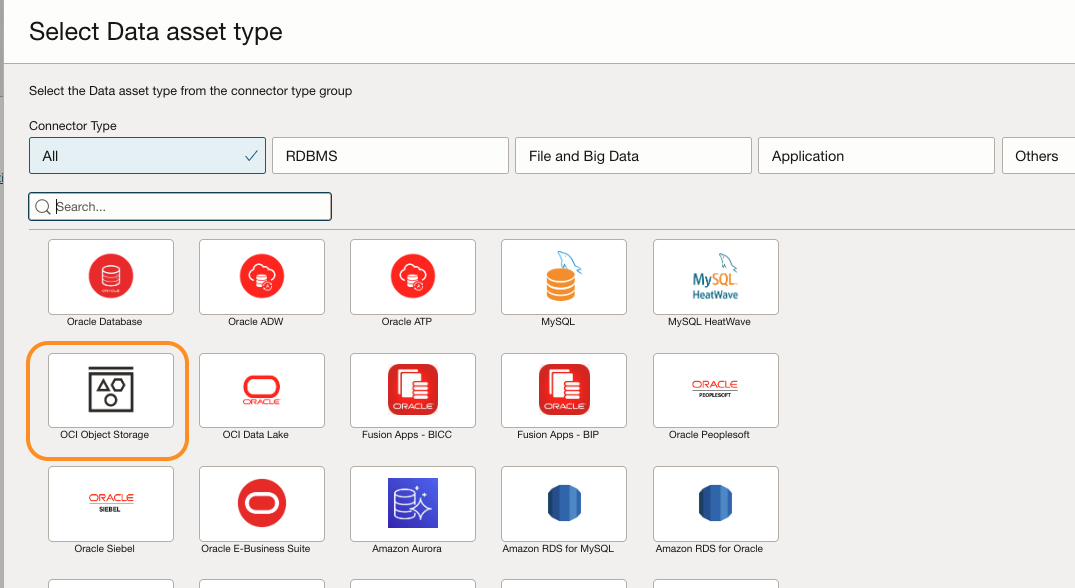Focus the Search data asset field
This screenshot has width=1075, height=588.
point(180,206)
